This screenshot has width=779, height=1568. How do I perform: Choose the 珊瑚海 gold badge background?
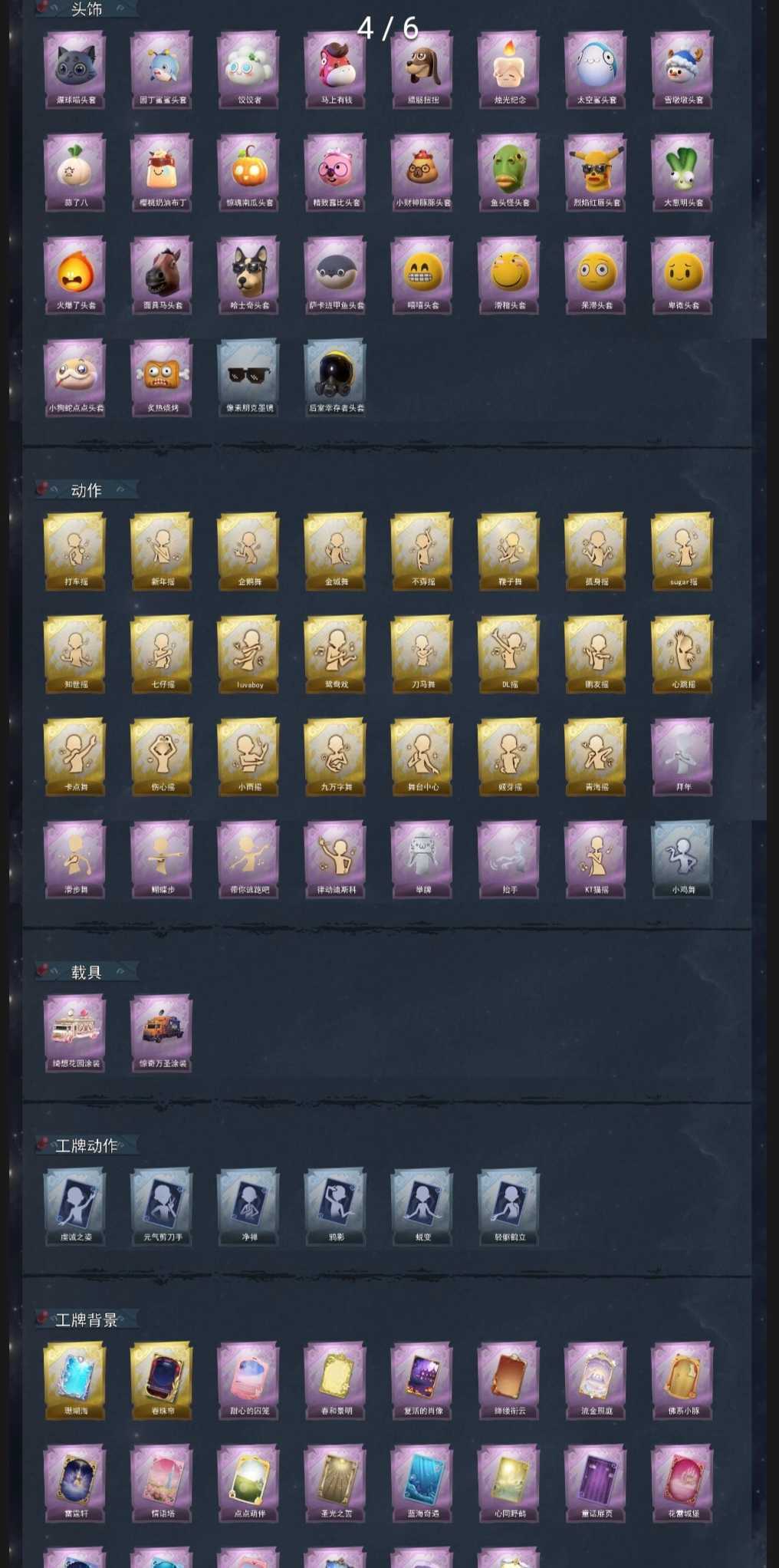tap(76, 1379)
